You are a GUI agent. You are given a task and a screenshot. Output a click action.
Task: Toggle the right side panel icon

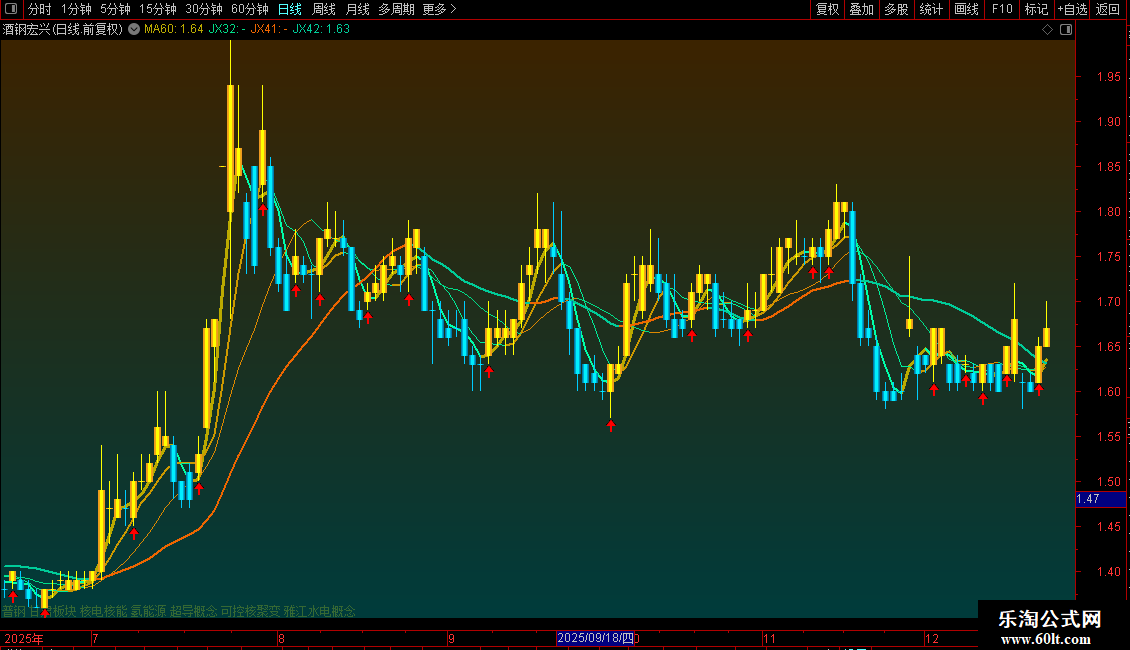coord(1066,29)
